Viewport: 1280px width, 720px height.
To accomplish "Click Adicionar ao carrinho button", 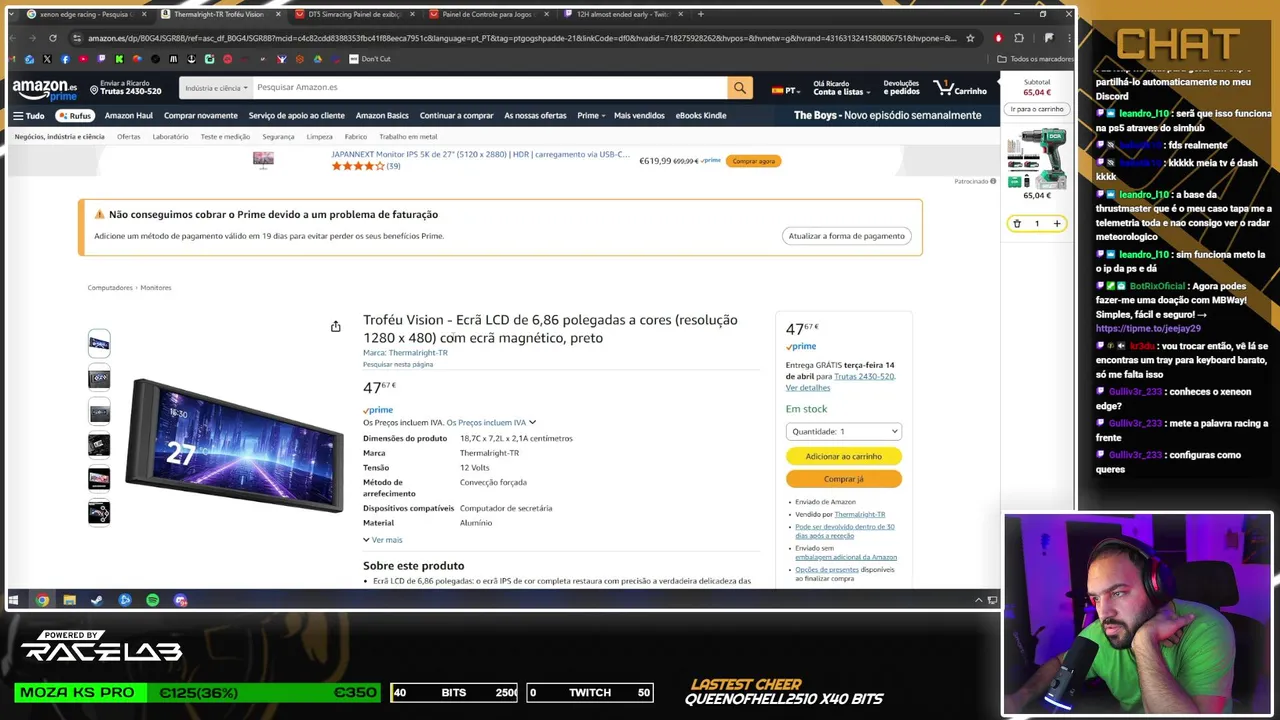I will point(843,456).
